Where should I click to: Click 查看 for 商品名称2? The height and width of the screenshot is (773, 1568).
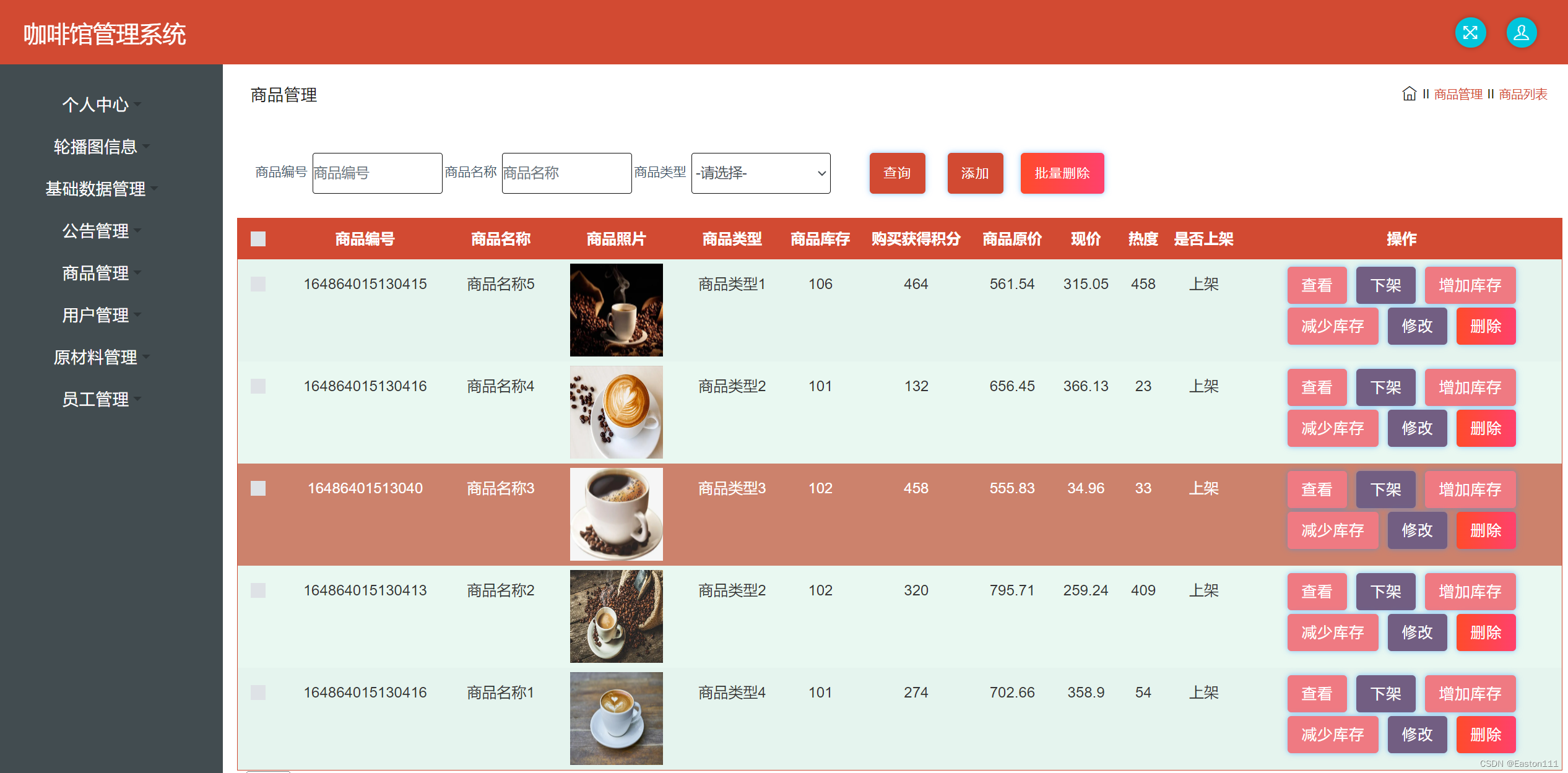point(1317,592)
